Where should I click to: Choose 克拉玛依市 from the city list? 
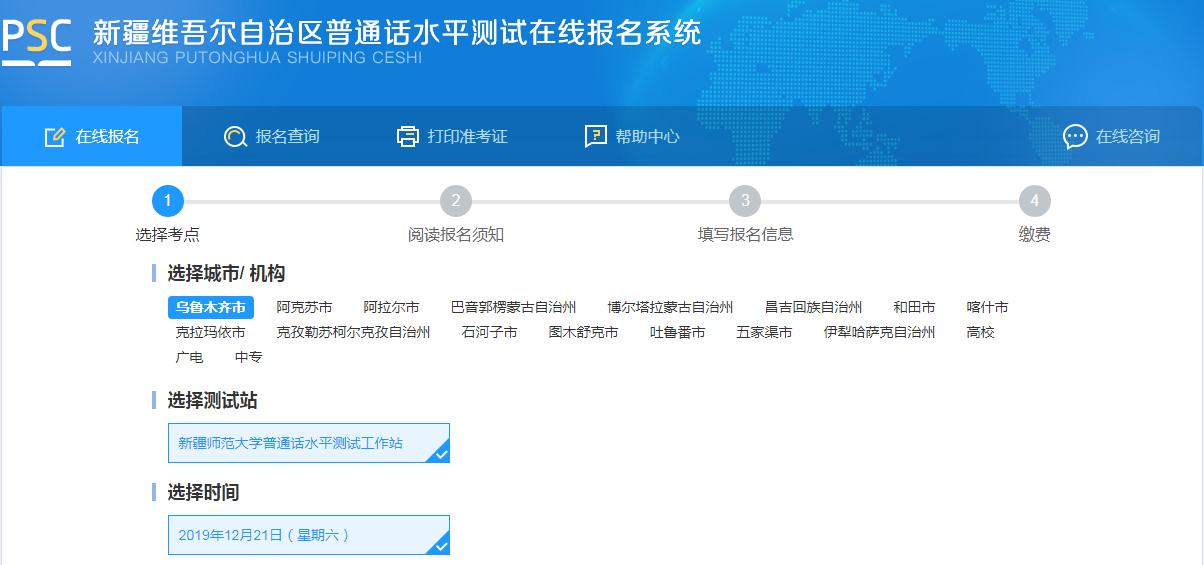click(x=210, y=332)
